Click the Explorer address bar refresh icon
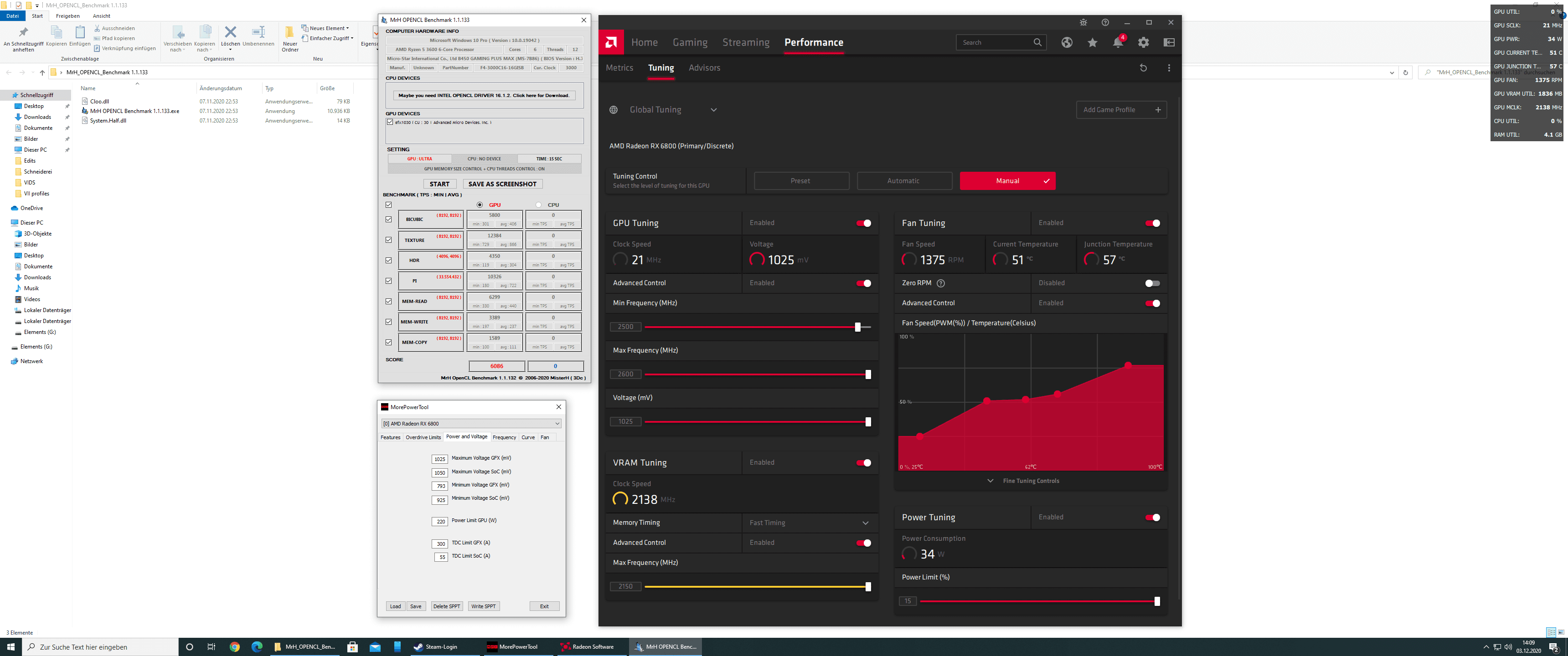Screen dimensions: 1568x656 point(1405,72)
